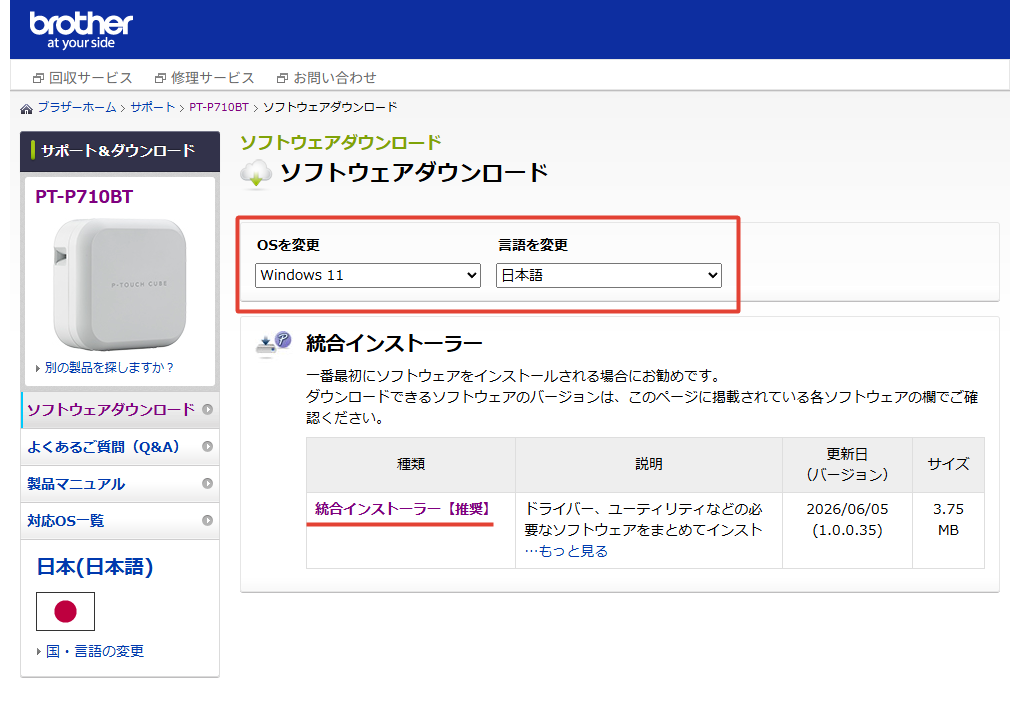Click the 説明 column header

coord(649,465)
